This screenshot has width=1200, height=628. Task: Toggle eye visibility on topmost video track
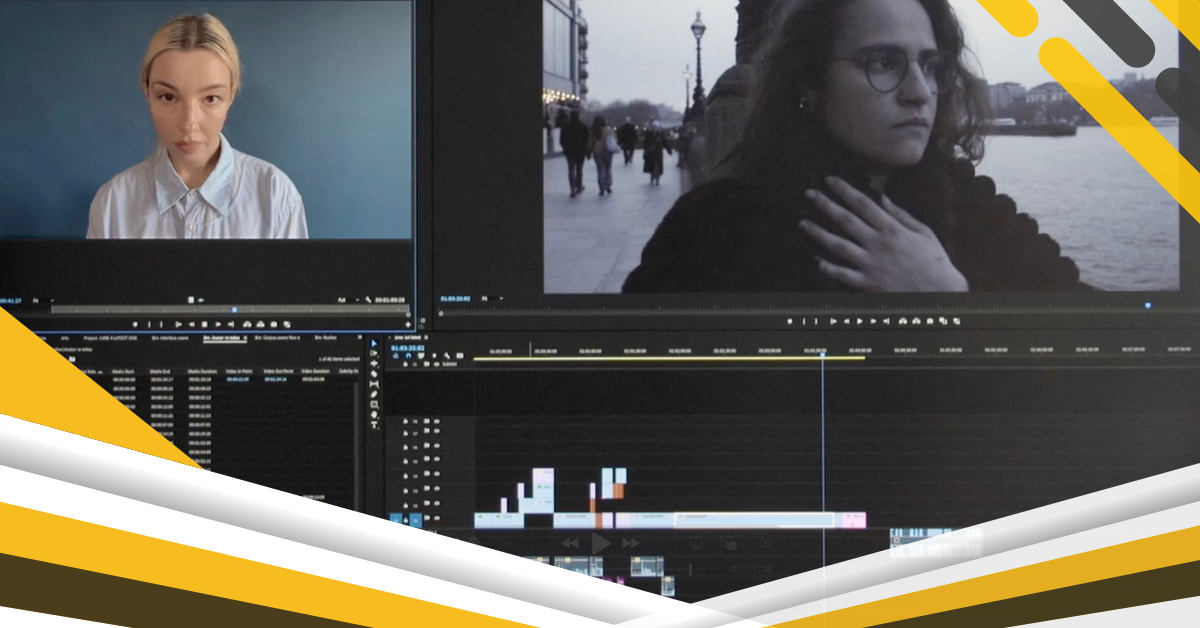pos(437,422)
